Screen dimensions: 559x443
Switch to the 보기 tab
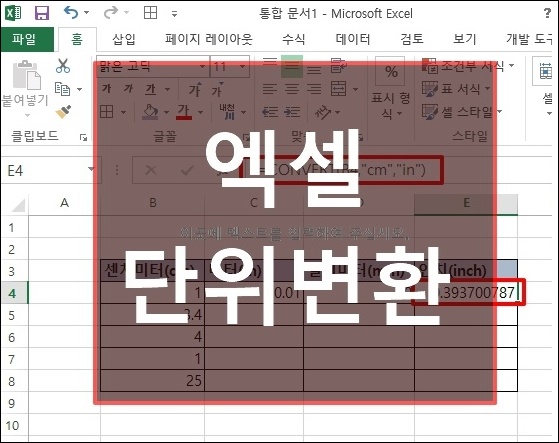click(465, 39)
